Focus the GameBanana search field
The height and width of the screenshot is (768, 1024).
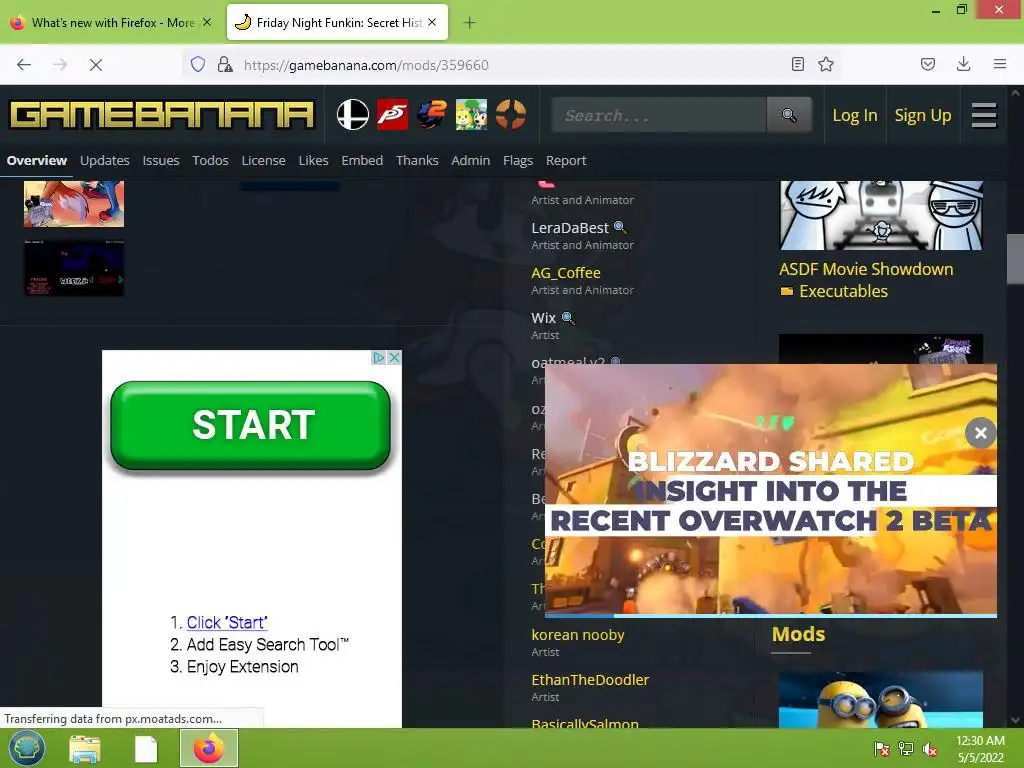[x=658, y=116]
